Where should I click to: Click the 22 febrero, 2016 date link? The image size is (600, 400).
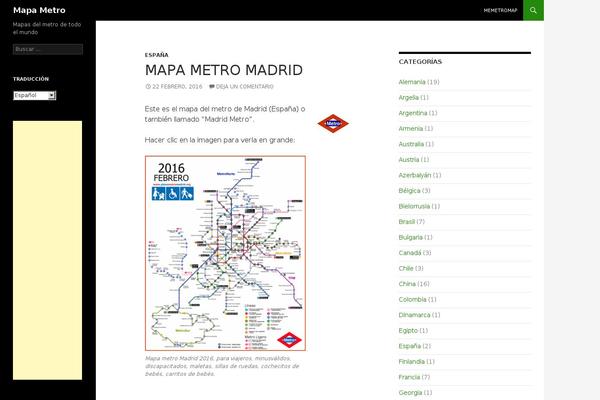(x=177, y=87)
